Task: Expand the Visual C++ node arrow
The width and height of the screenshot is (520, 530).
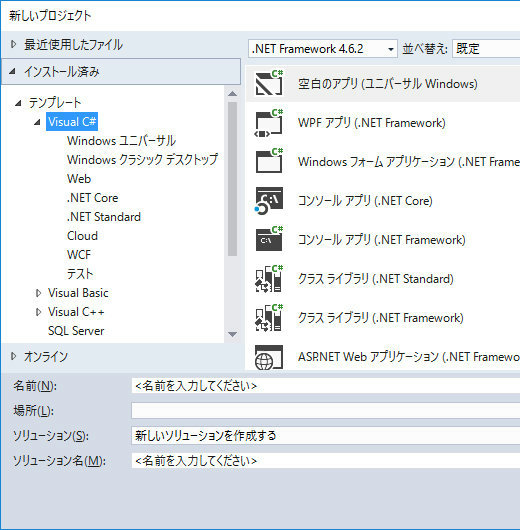Action: coord(39,312)
